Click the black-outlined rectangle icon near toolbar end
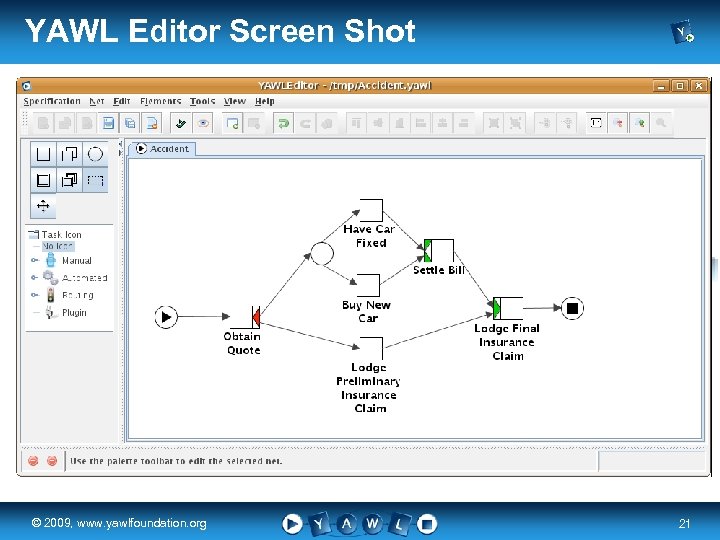The width and height of the screenshot is (720, 540). pos(596,123)
